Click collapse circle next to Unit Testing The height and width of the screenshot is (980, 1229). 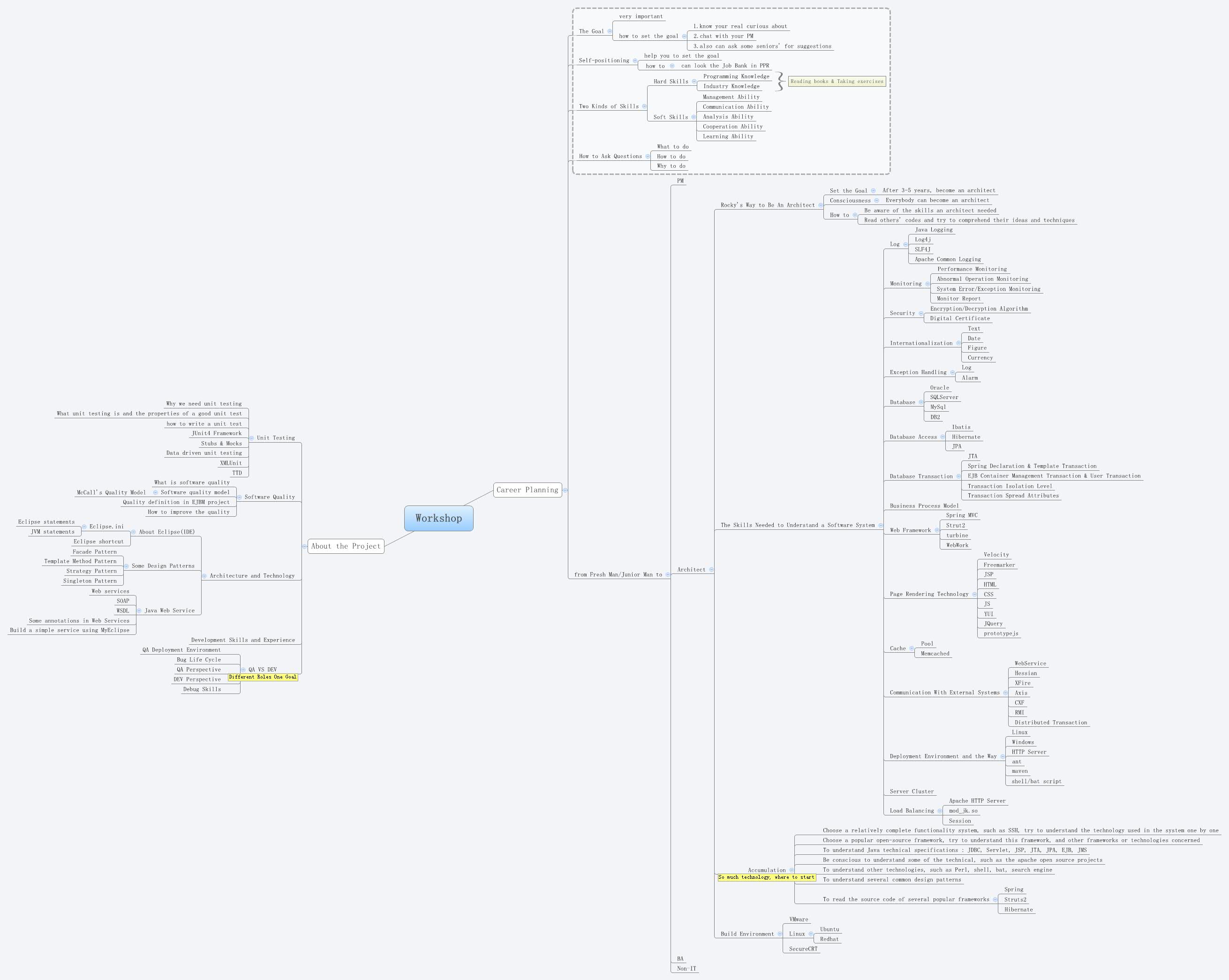251,438
